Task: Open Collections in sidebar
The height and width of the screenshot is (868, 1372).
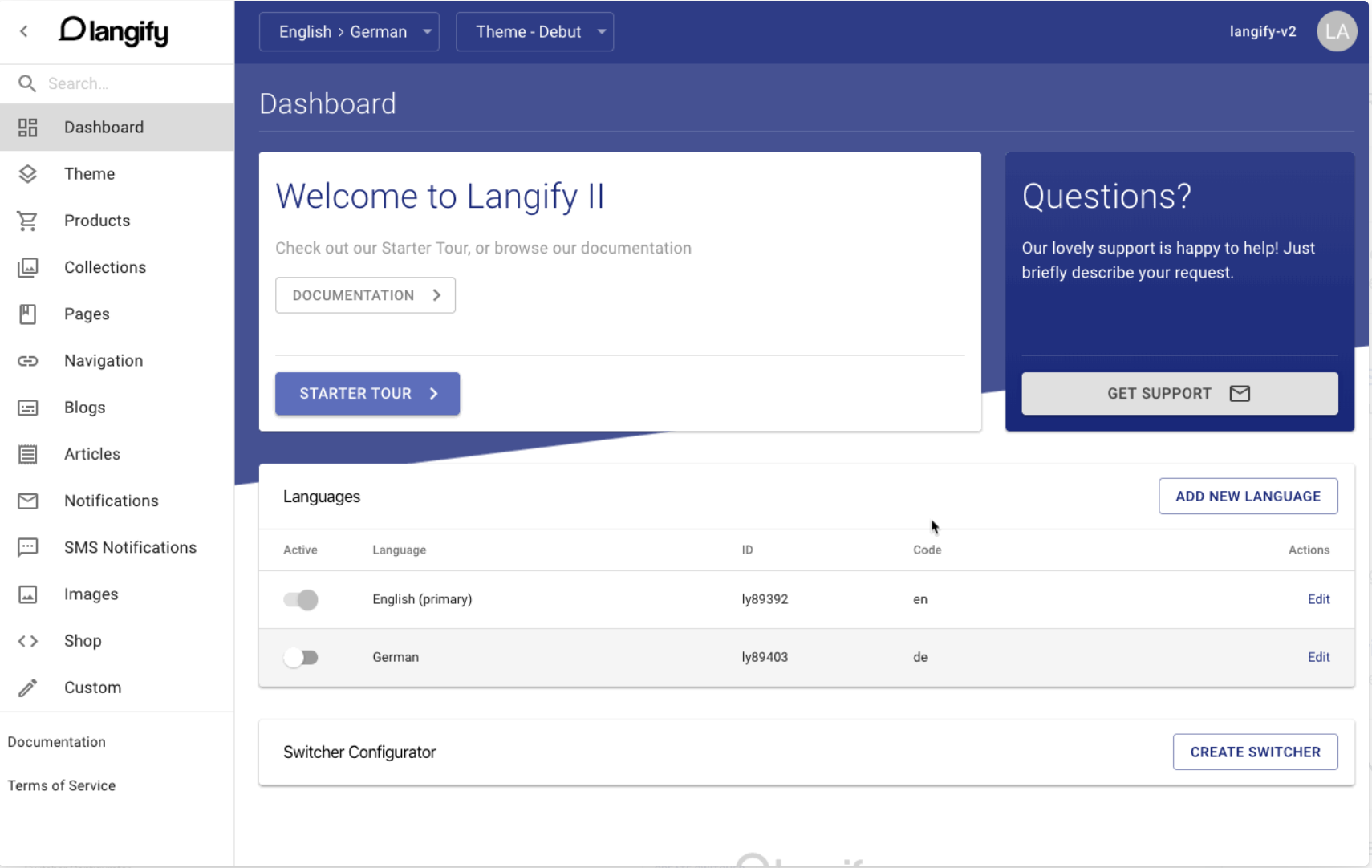Action: pos(117,267)
